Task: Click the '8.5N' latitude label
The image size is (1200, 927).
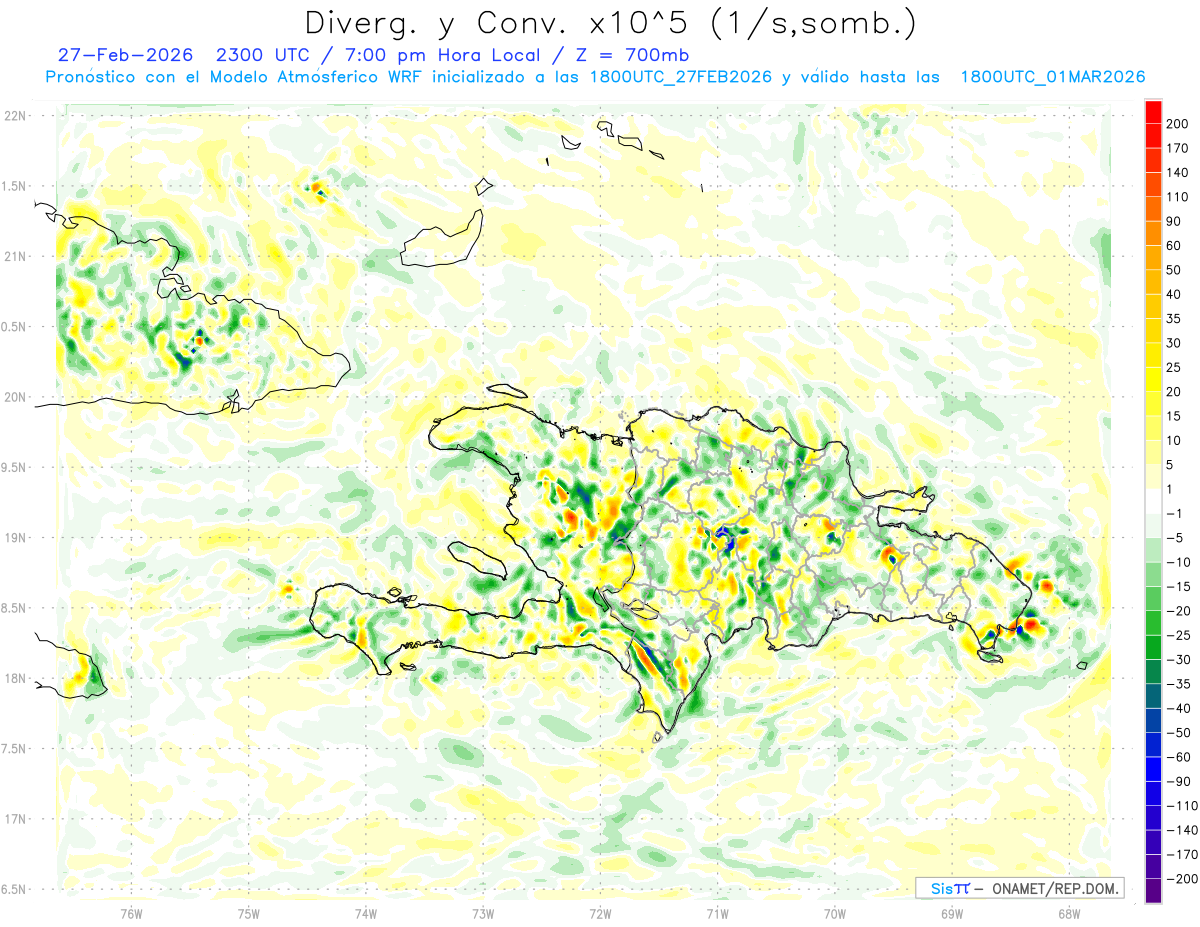Action: [x=14, y=608]
